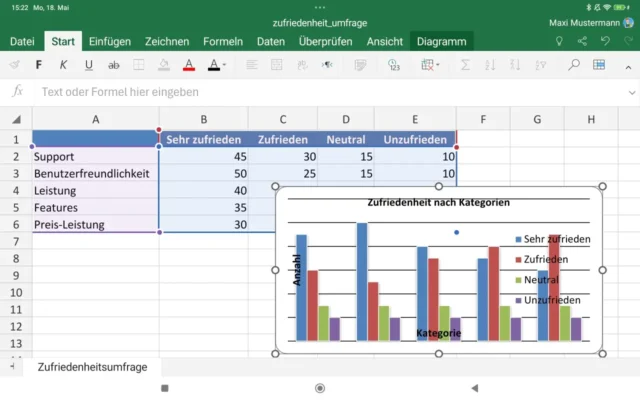Switch to the Start tab
This screenshot has height=400, width=640.
(x=63, y=42)
